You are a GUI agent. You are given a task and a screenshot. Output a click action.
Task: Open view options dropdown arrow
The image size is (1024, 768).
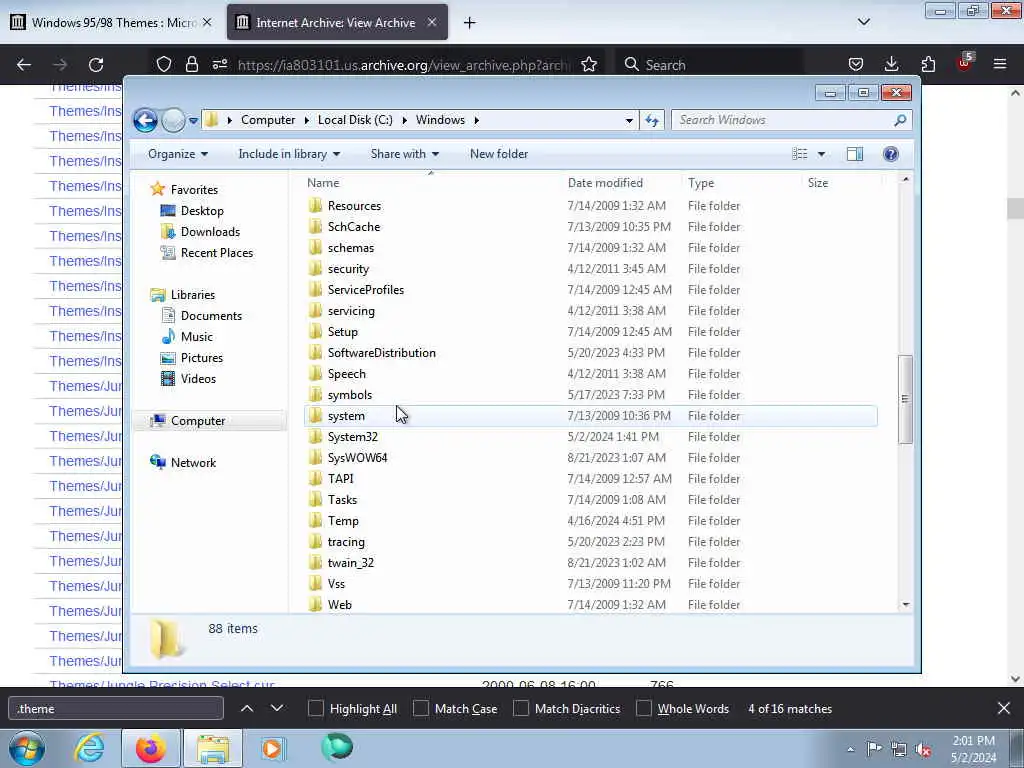coord(822,154)
